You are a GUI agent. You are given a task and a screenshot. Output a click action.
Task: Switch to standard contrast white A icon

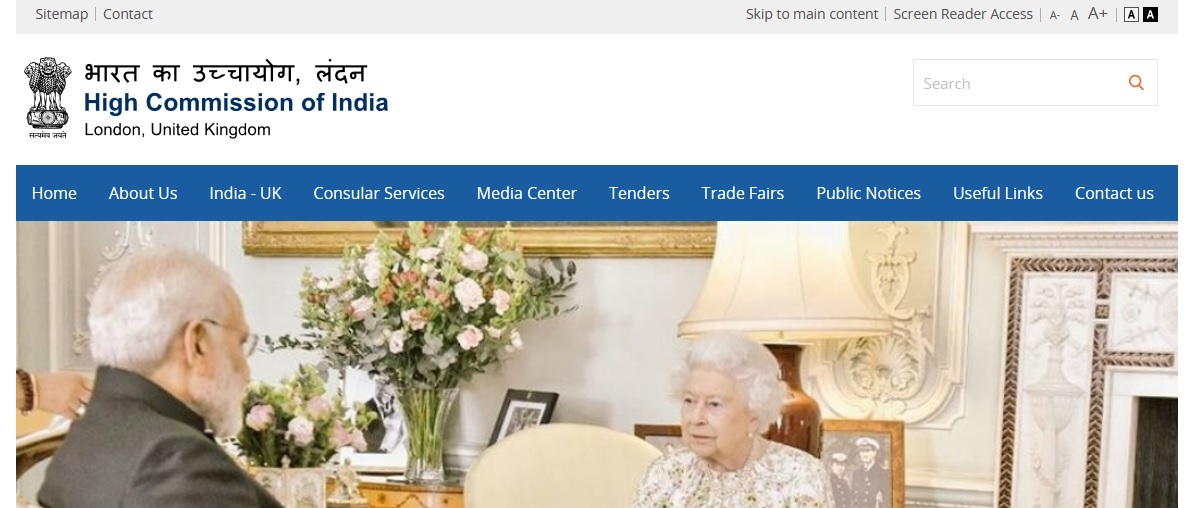point(1131,14)
